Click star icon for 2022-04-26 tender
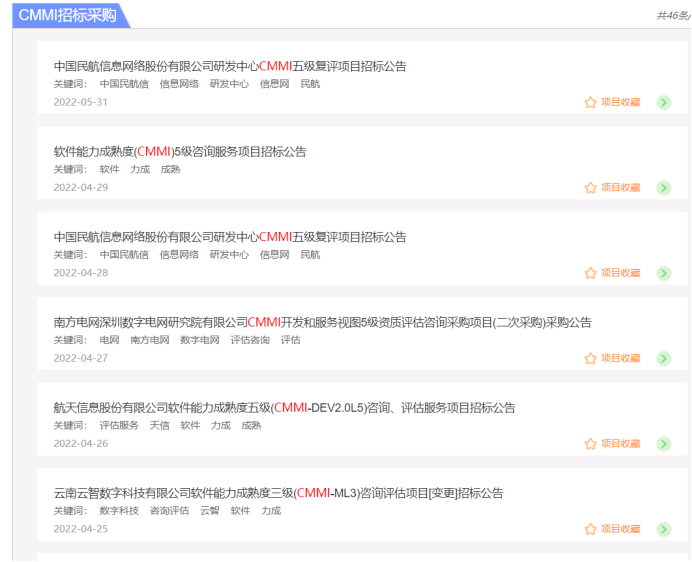The height and width of the screenshot is (562, 692). tap(590, 444)
